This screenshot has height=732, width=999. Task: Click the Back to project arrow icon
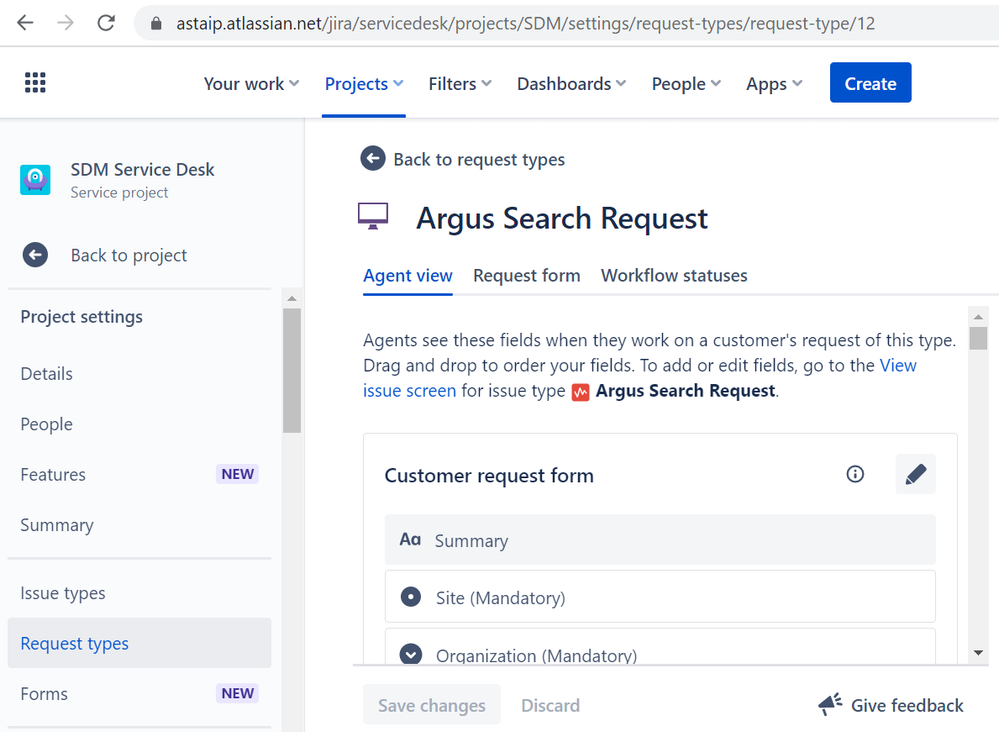[35, 255]
